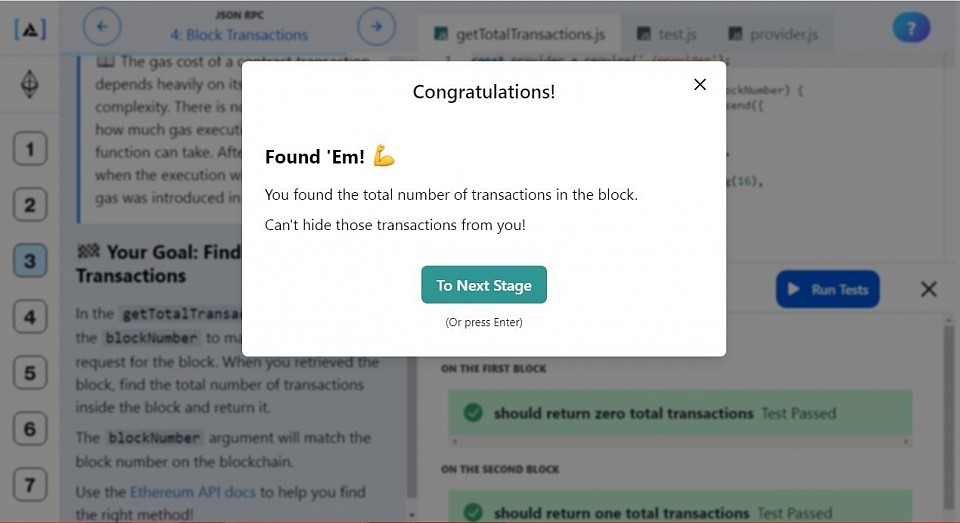The image size is (960, 523).
Task: Jump to stage 5 in sidebar
Action: tap(30, 373)
